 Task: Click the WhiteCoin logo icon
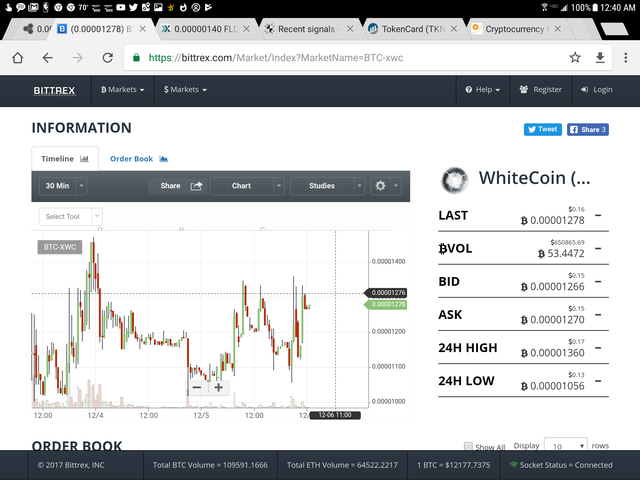tap(454, 180)
